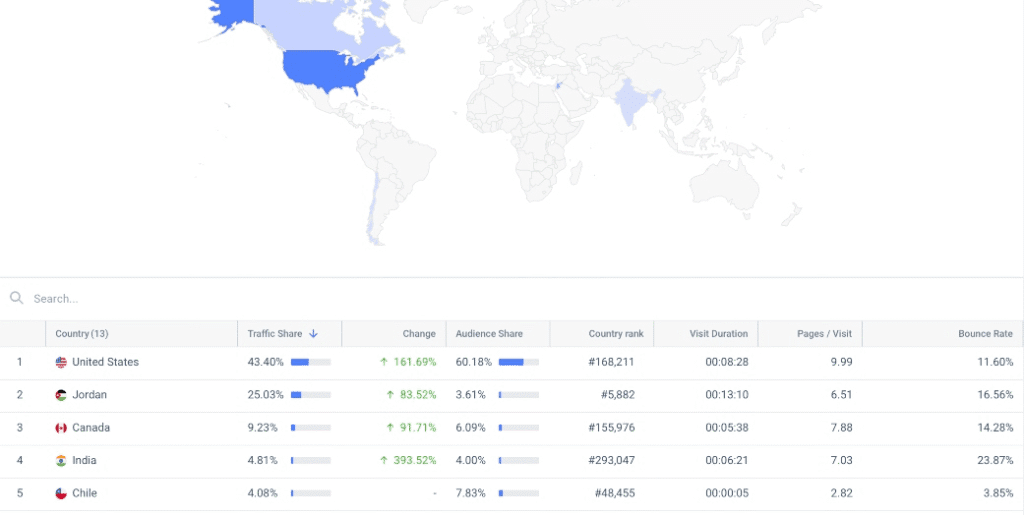Sort by Audience Share column header
1024x515 pixels.
tap(489, 334)
